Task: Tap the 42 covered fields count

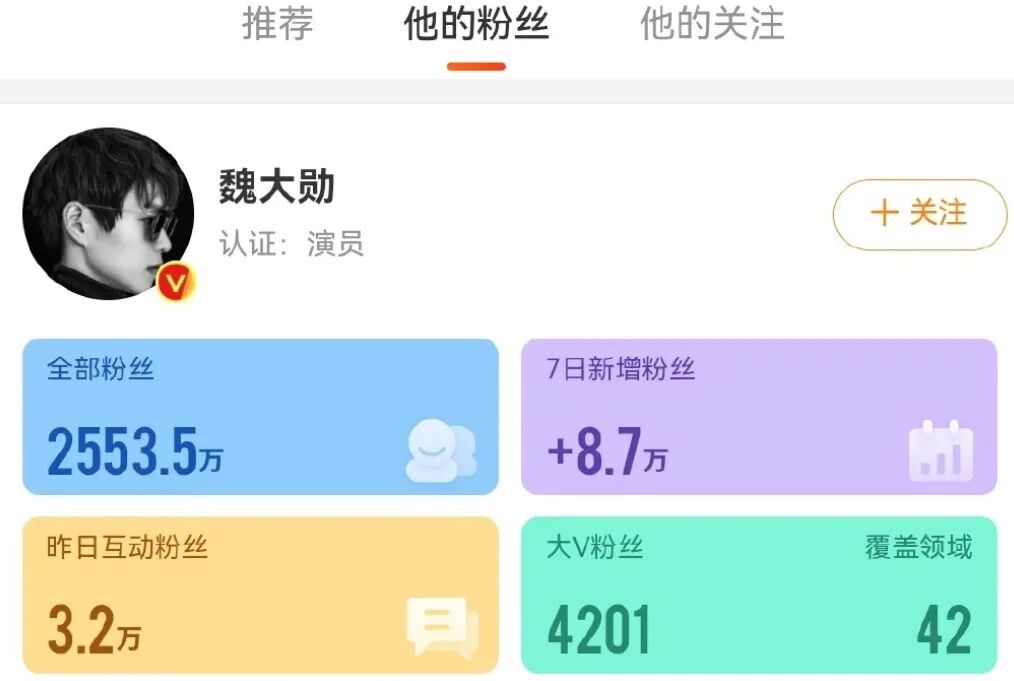Action: point(945,629)
